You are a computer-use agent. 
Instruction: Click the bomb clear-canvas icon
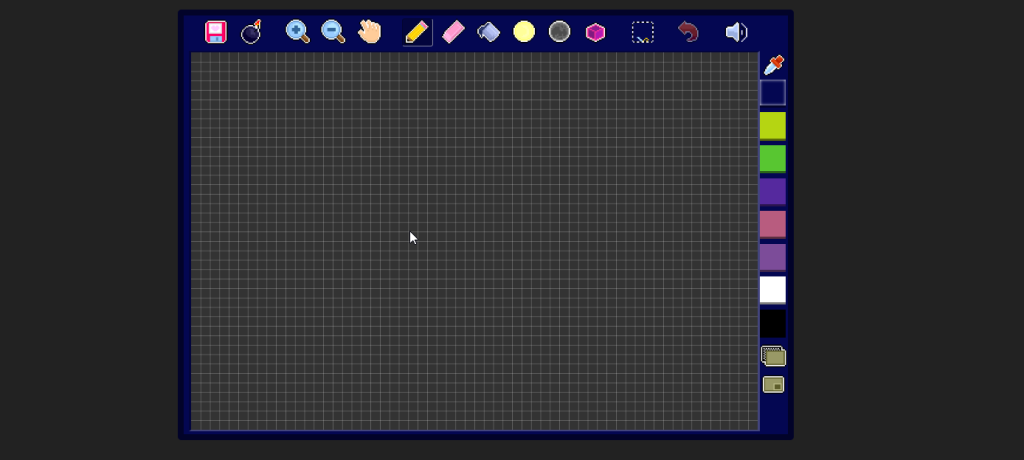point(251,31)
